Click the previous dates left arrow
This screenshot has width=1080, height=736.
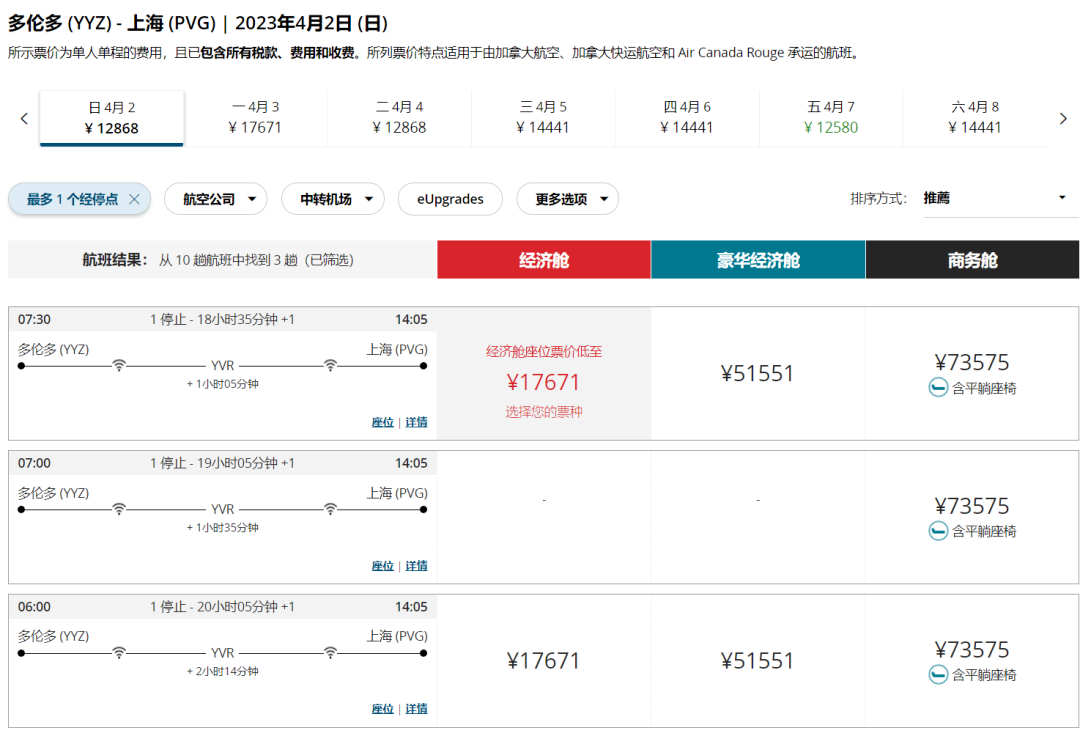[x=24, y=119]
